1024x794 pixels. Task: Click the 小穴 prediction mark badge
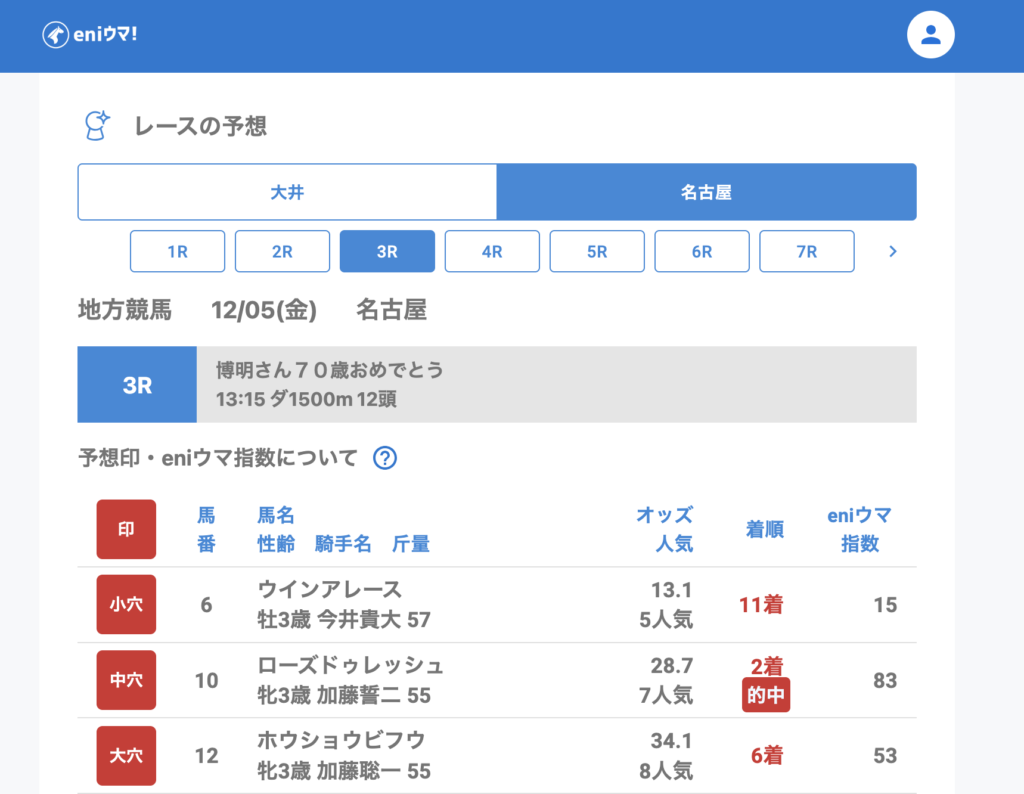(x=126, y=605)
